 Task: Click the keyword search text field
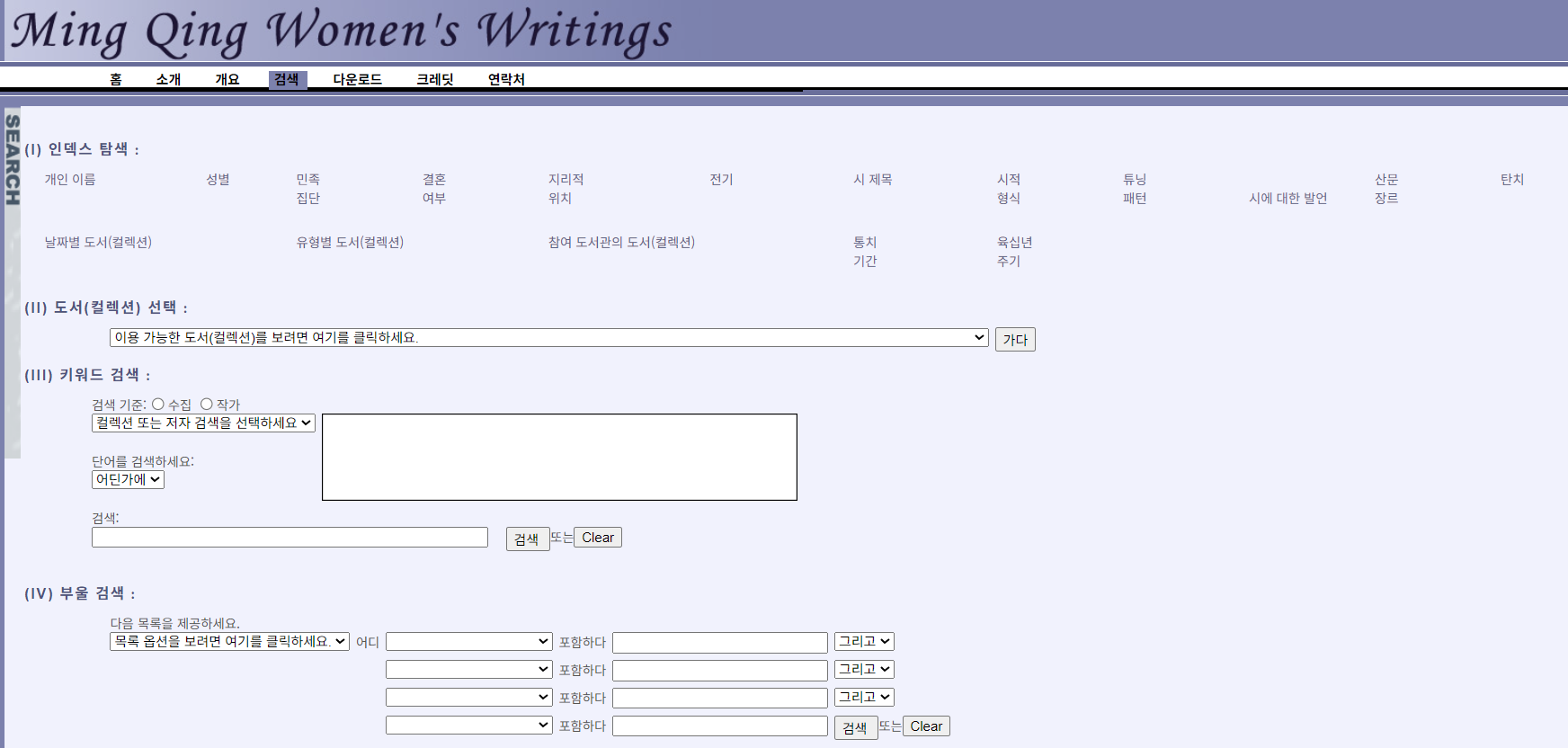point(290,538)
